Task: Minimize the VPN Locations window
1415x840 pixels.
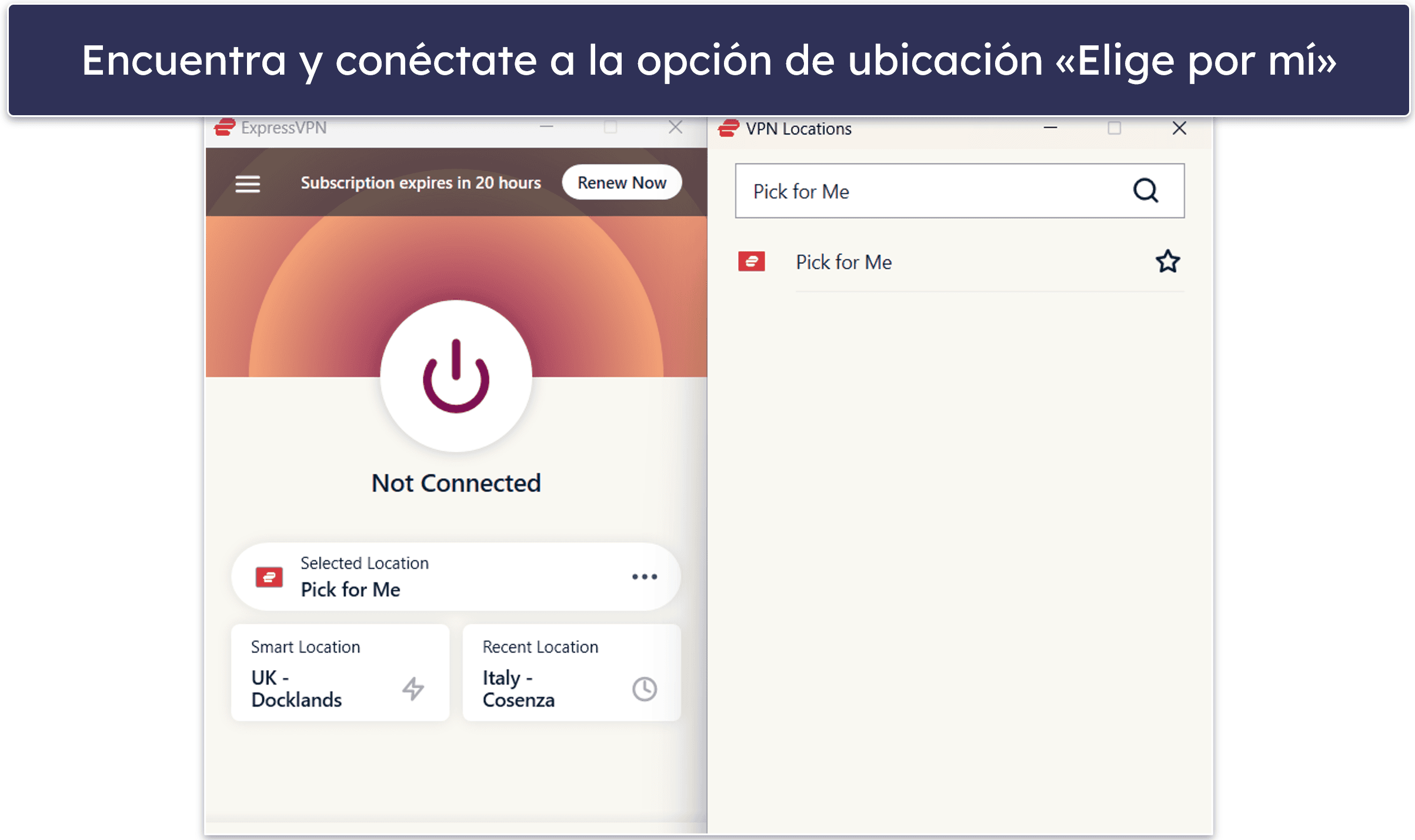Action: click(1050, 128)
